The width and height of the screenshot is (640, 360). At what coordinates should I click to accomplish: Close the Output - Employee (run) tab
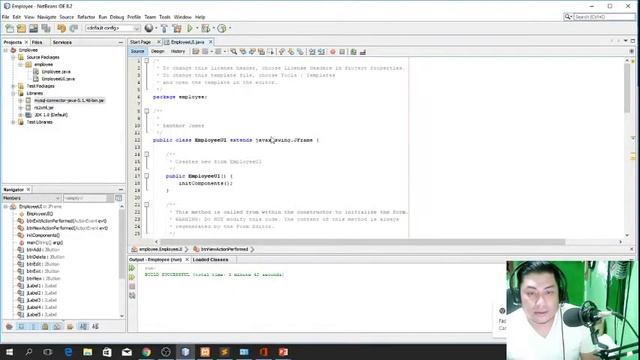pyautogui.click(x=187, y=260)
